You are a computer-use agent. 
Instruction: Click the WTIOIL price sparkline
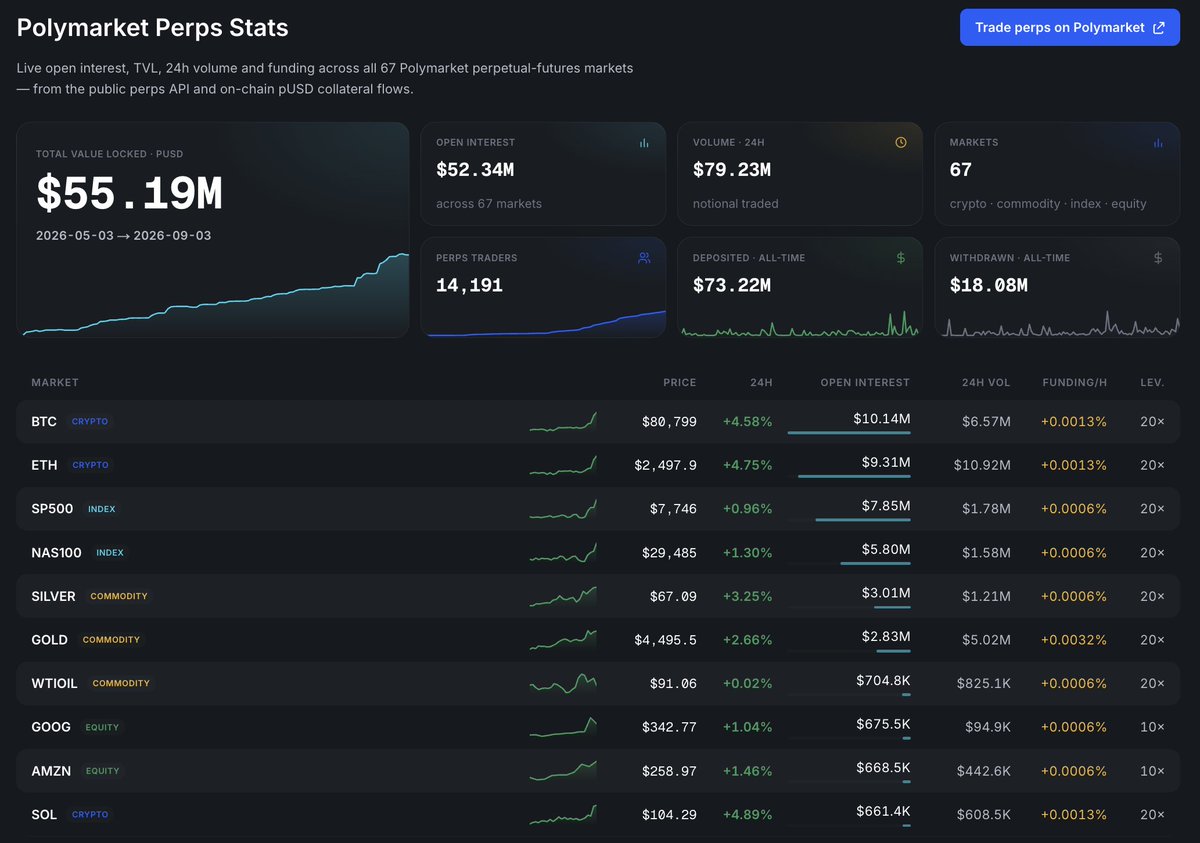[x=563, y=684]
